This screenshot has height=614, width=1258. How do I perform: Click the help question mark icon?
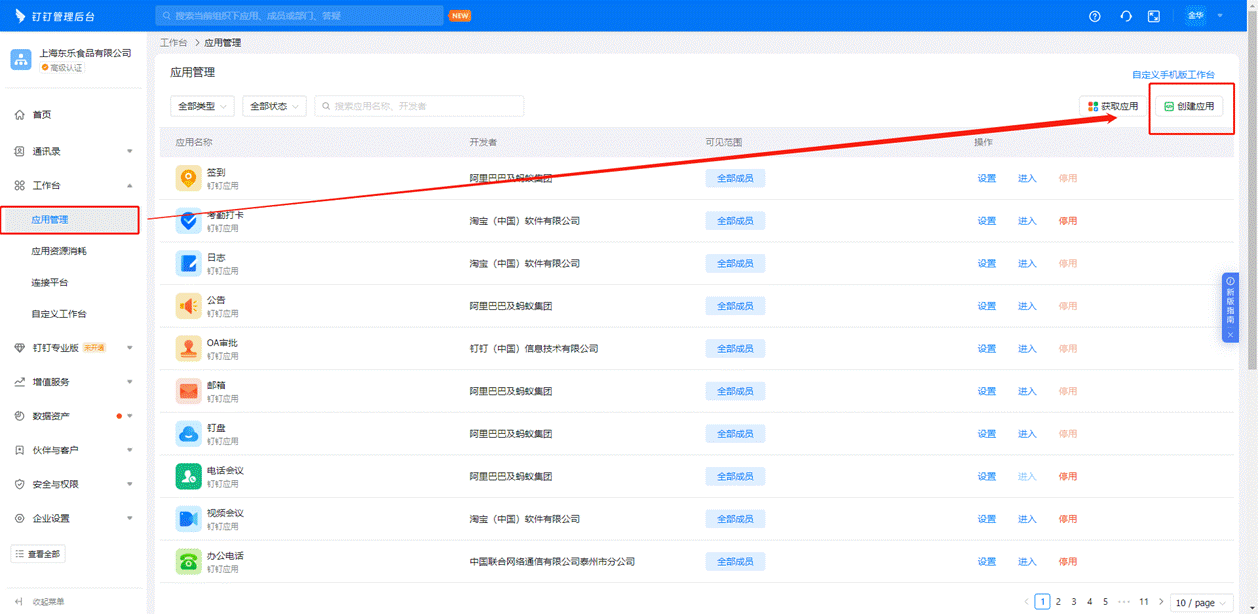point(1095,16)
